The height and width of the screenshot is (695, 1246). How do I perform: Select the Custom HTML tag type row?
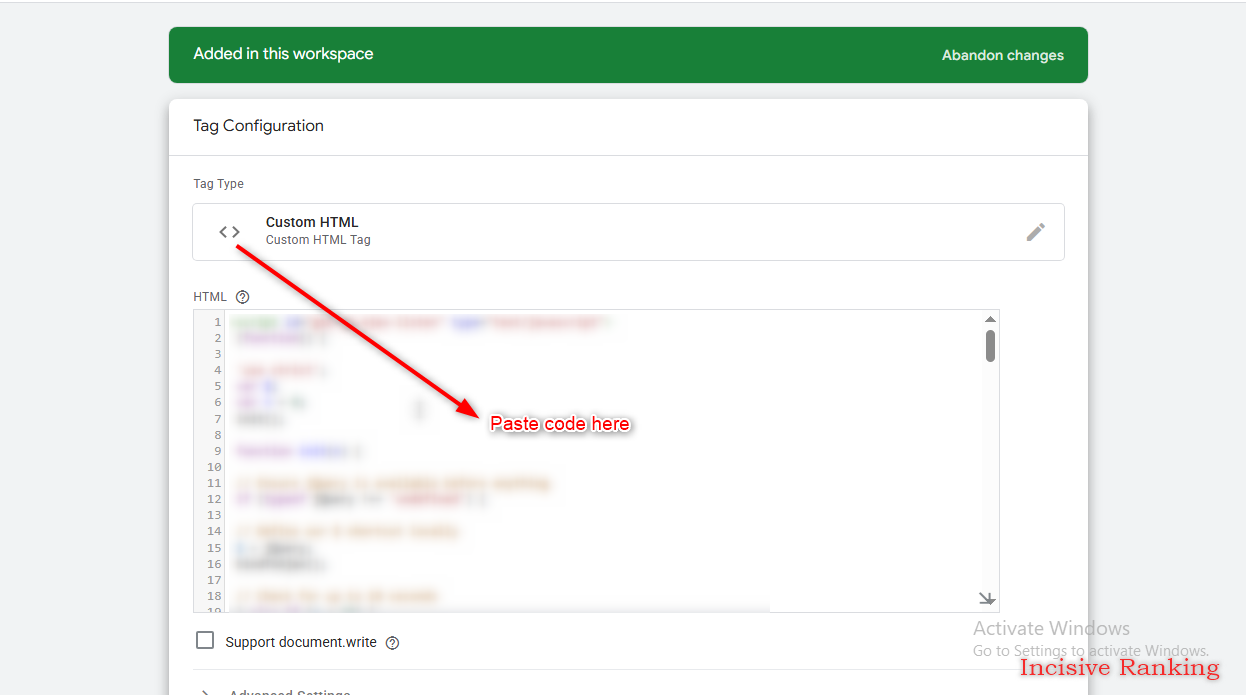628,232
